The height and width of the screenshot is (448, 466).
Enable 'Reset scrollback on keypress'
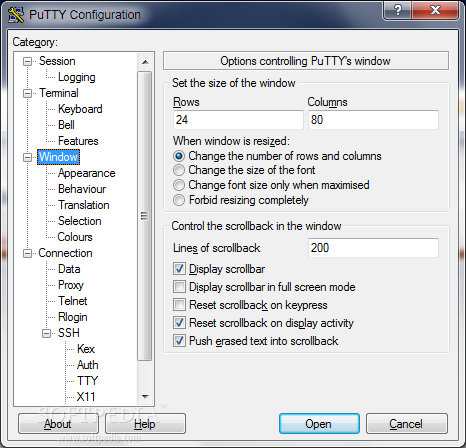point(179,305)
